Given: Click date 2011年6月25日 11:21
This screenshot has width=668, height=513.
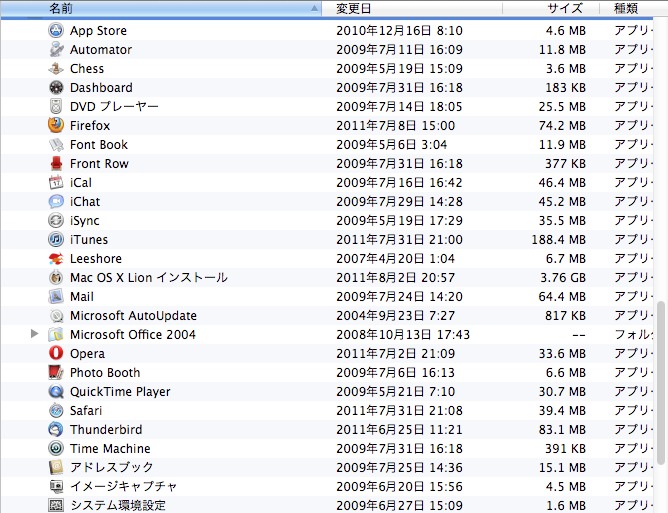Looking at the screenshot, I should click(x=399, y=429).
